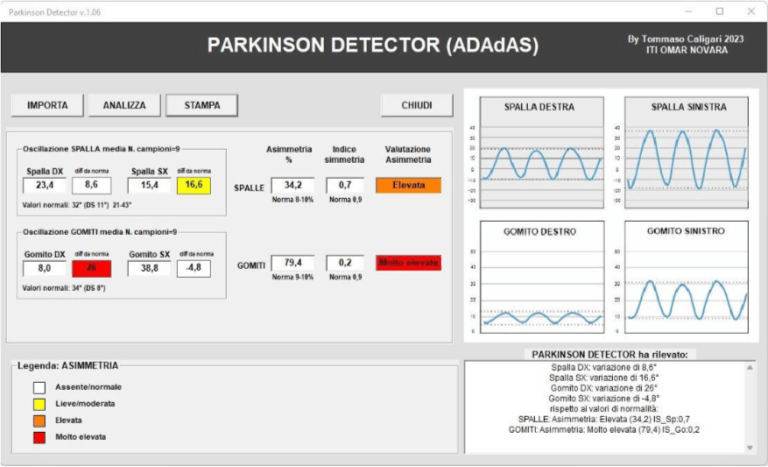Close the Parkinson Detector window
This screenshot has height=467, width=768.
click(x=751, y=11)
